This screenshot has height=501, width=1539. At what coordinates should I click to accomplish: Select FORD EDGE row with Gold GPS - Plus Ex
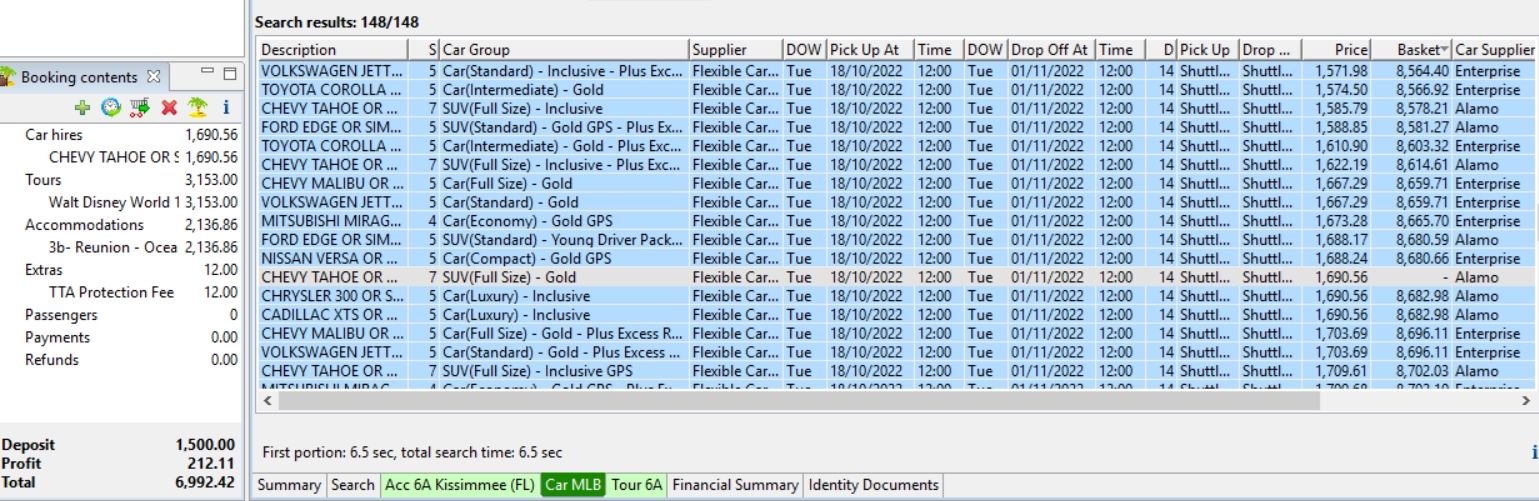tap(897, 127)
